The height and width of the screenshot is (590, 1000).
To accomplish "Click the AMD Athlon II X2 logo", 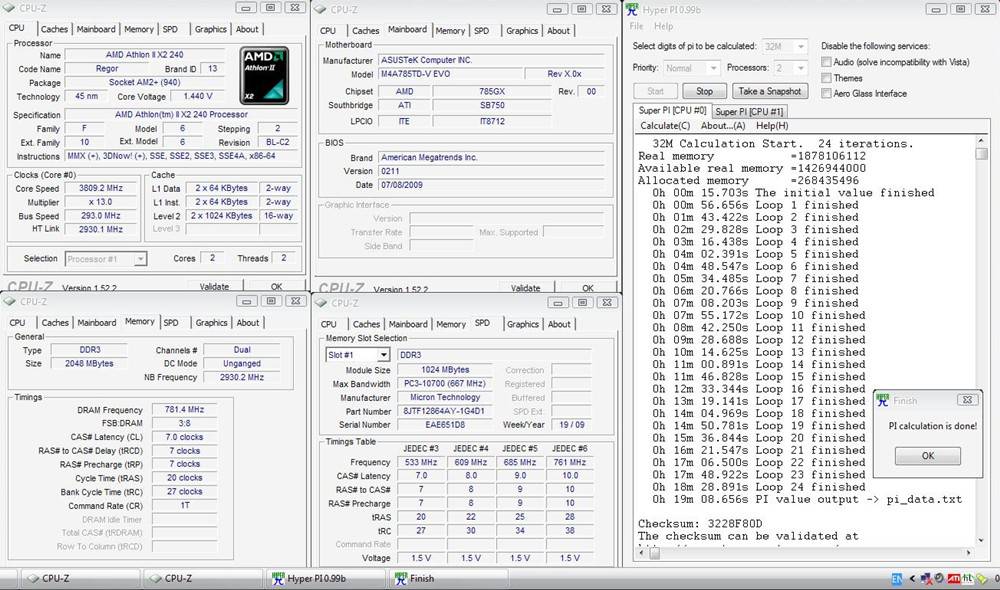I will click(264, 76).
